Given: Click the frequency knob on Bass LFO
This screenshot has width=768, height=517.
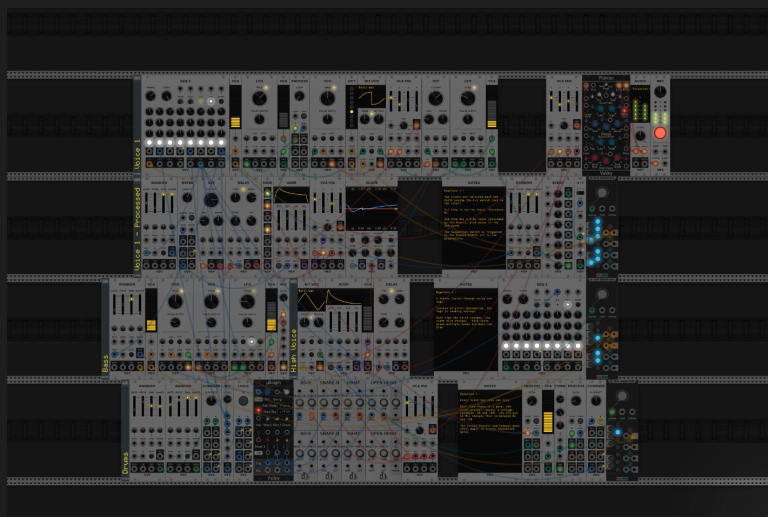Looking at the screenshot, I should [x=247, y=301].
